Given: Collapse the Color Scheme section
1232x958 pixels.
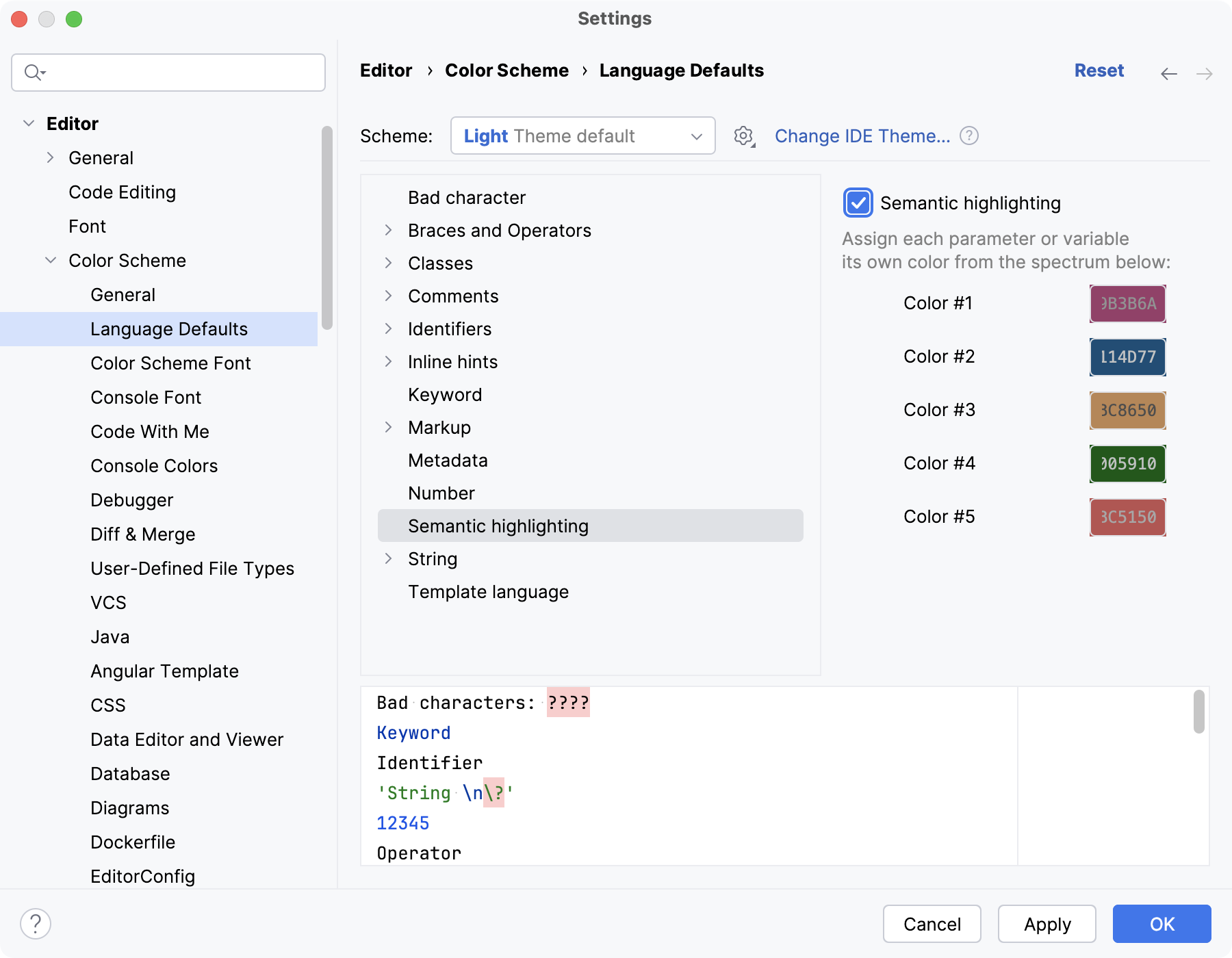Looking at the screenshot, I should pyautogui.click(x=50, y=260).
